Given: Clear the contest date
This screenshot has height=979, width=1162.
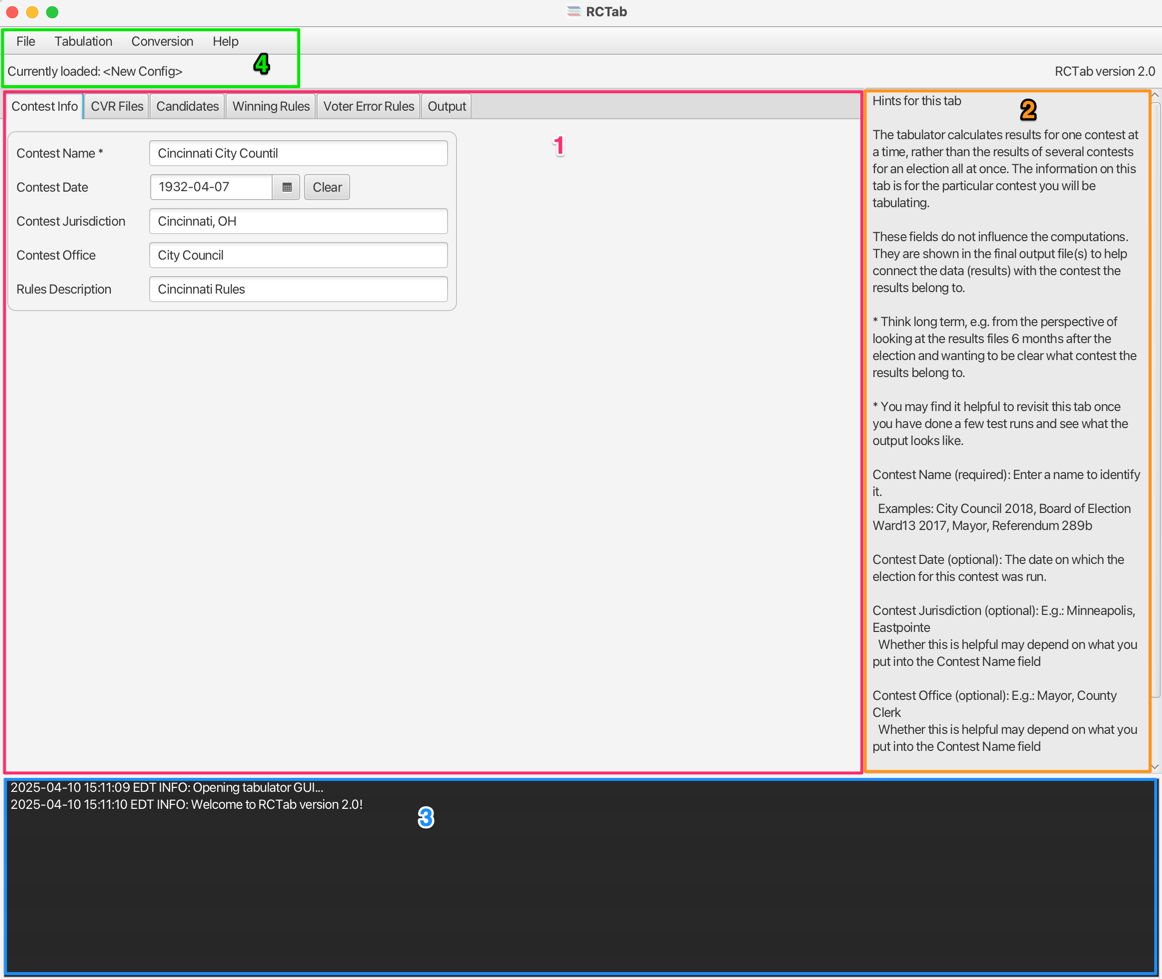Looking at the screenshot, I should 327,187.
